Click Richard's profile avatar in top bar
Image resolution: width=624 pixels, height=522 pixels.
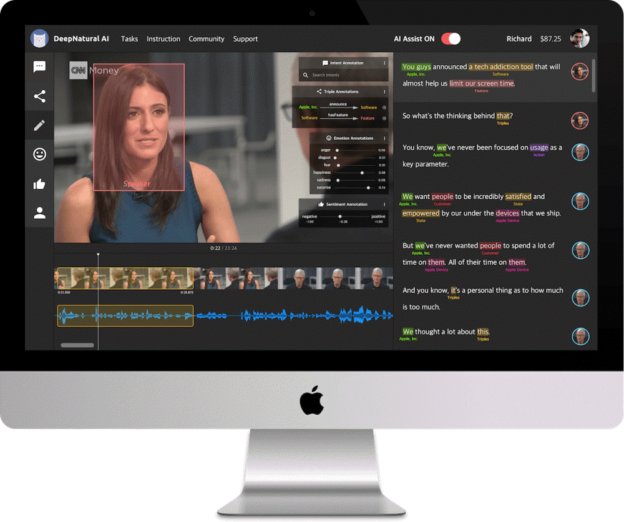pyautogui.click(x=579, y=39)
